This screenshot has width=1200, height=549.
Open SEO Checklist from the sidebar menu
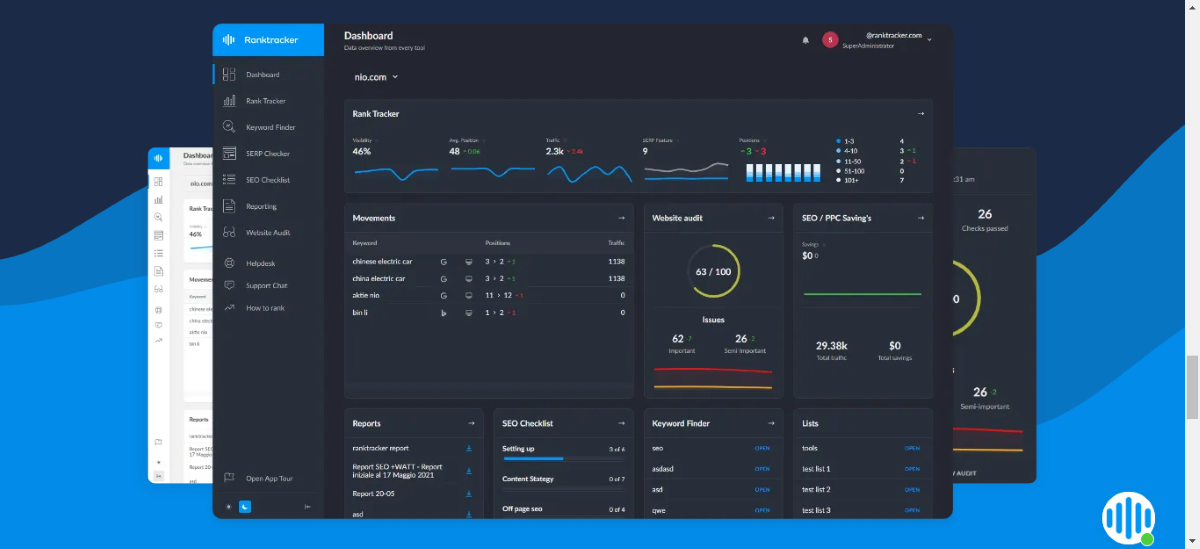click(268, 180)
